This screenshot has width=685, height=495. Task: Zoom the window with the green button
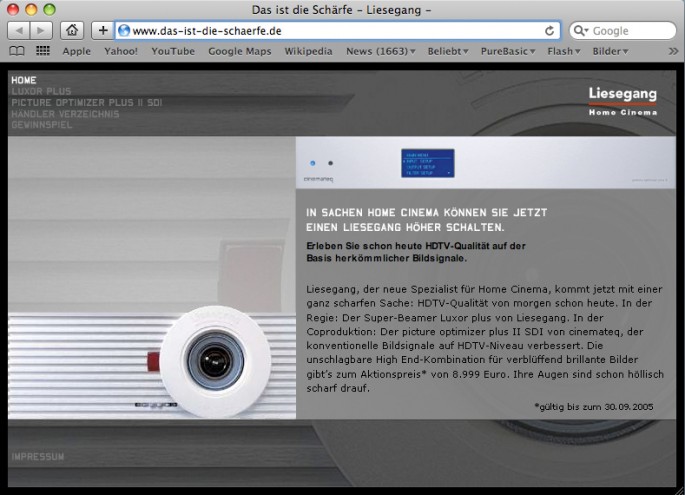(x=50, y=9)
